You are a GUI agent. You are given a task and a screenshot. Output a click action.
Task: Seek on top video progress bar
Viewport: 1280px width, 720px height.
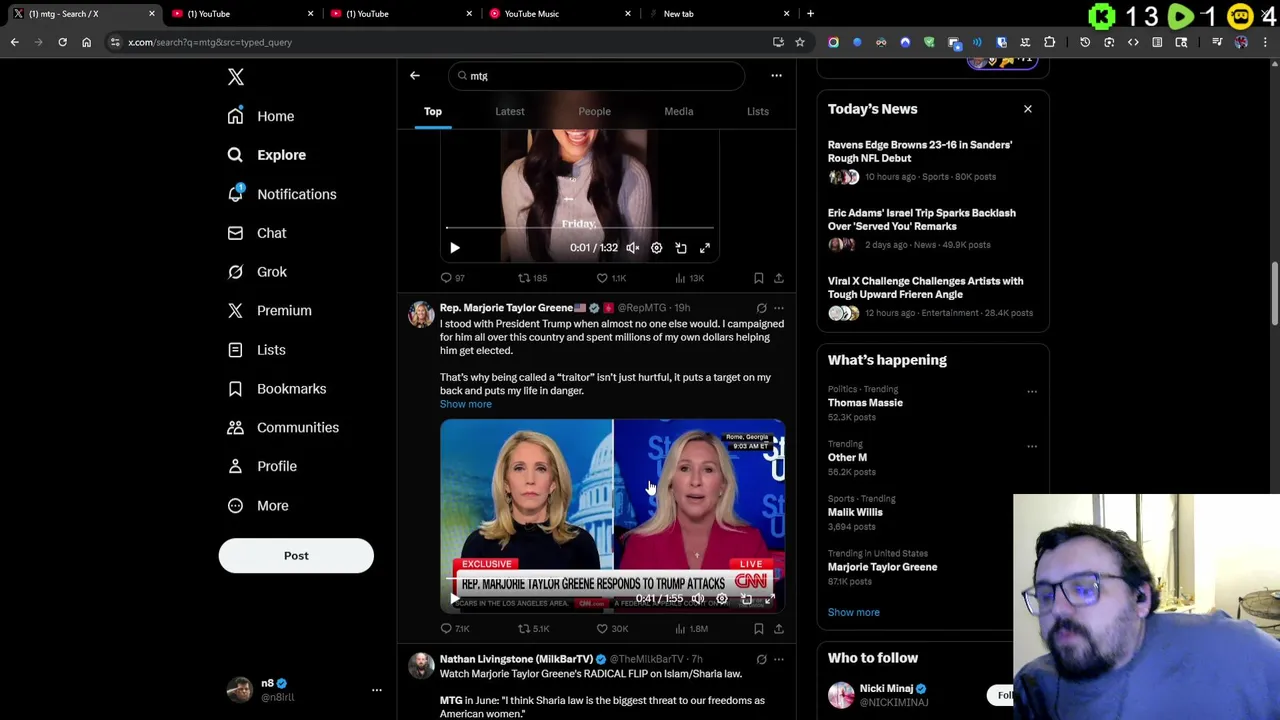pos(580,229)
